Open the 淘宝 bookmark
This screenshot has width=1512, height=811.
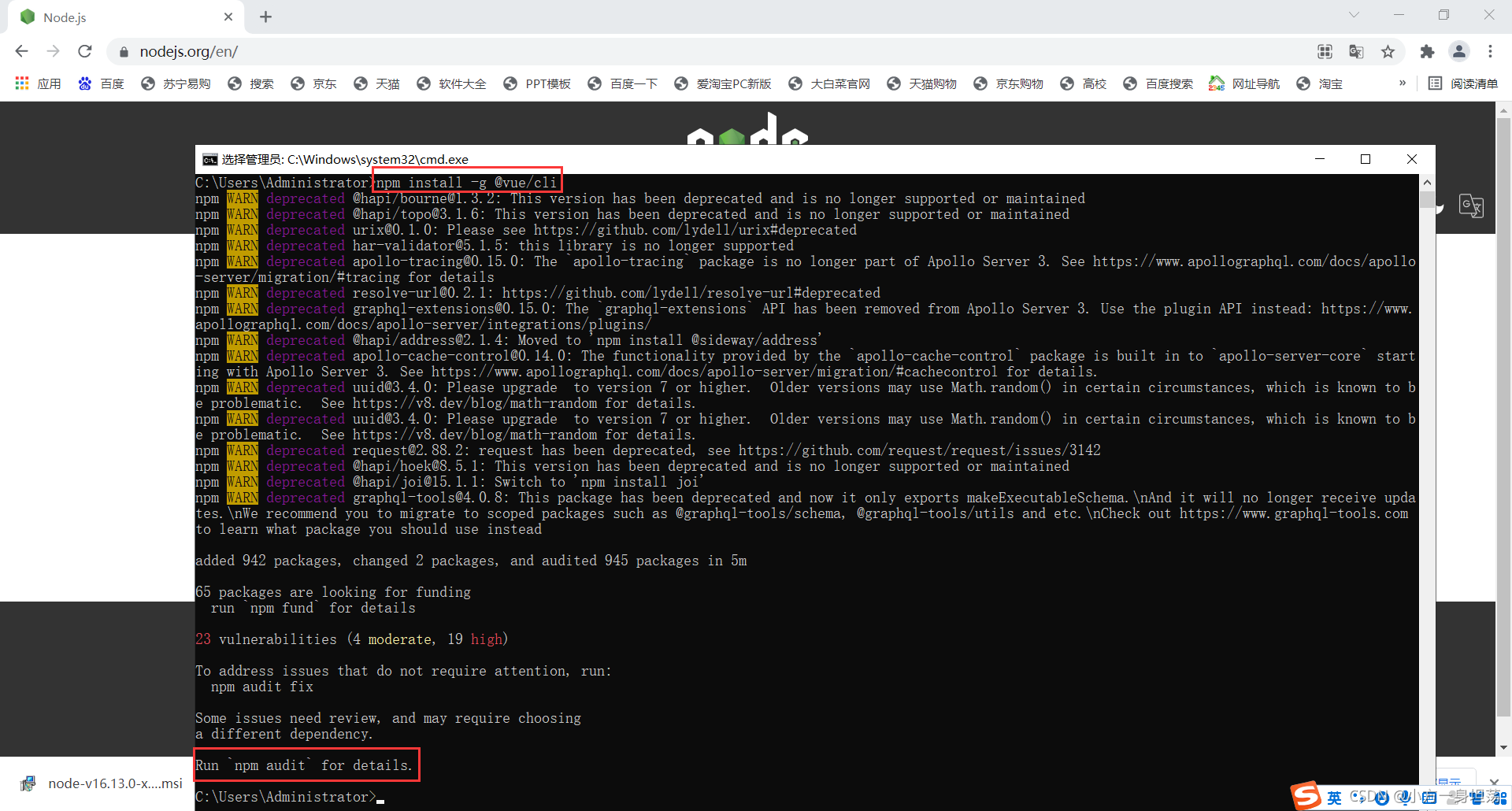pyautogui.click(x=1320, y=83)
